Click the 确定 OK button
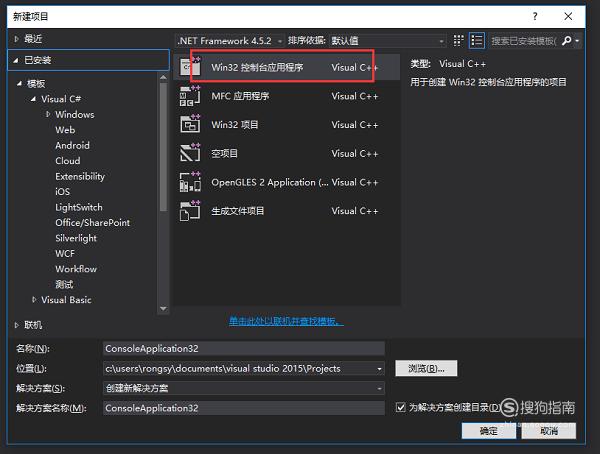 tap(488, 431)
